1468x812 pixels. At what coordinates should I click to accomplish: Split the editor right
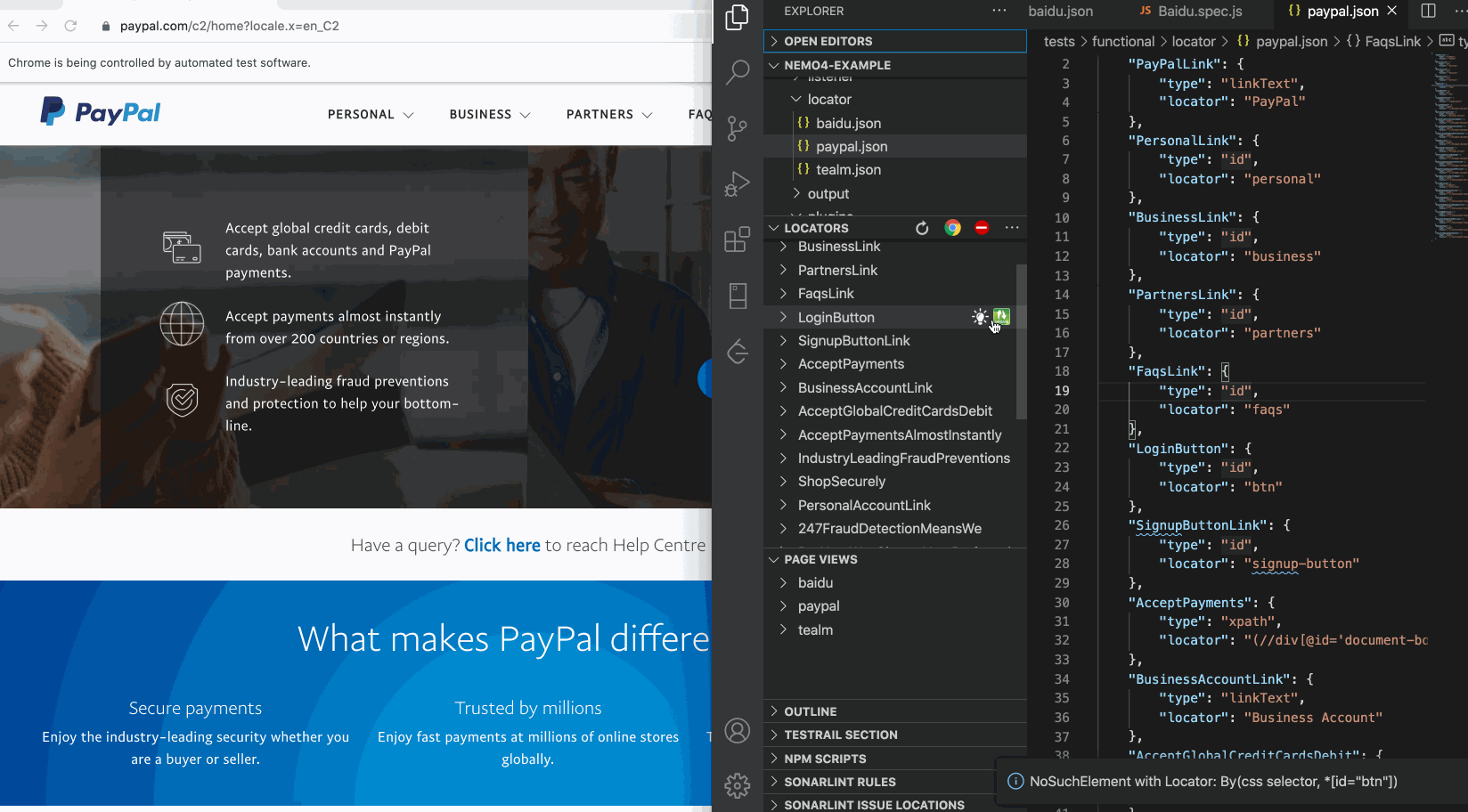[1429, 11]
